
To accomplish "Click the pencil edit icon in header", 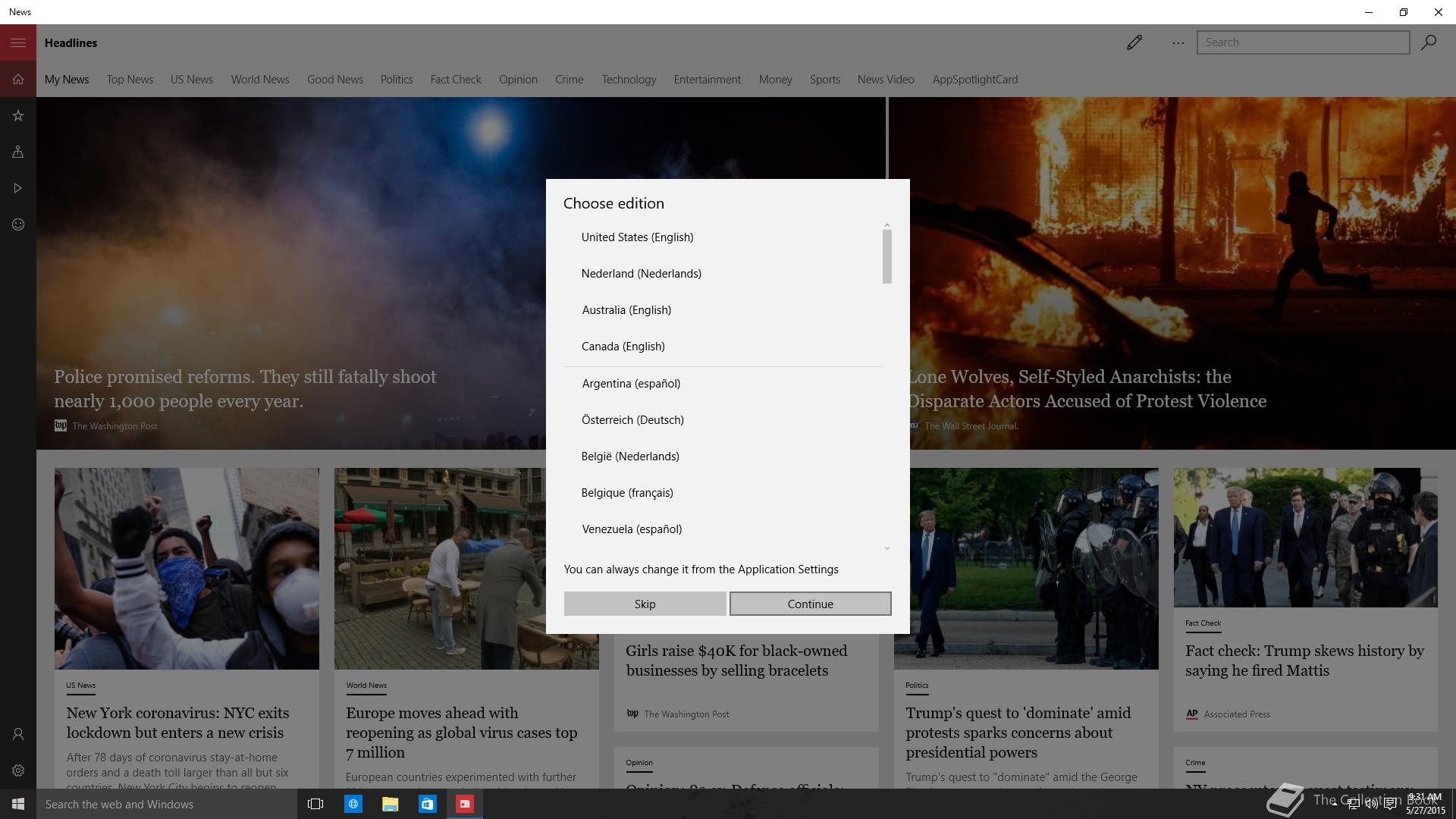I will (1134, 42).
